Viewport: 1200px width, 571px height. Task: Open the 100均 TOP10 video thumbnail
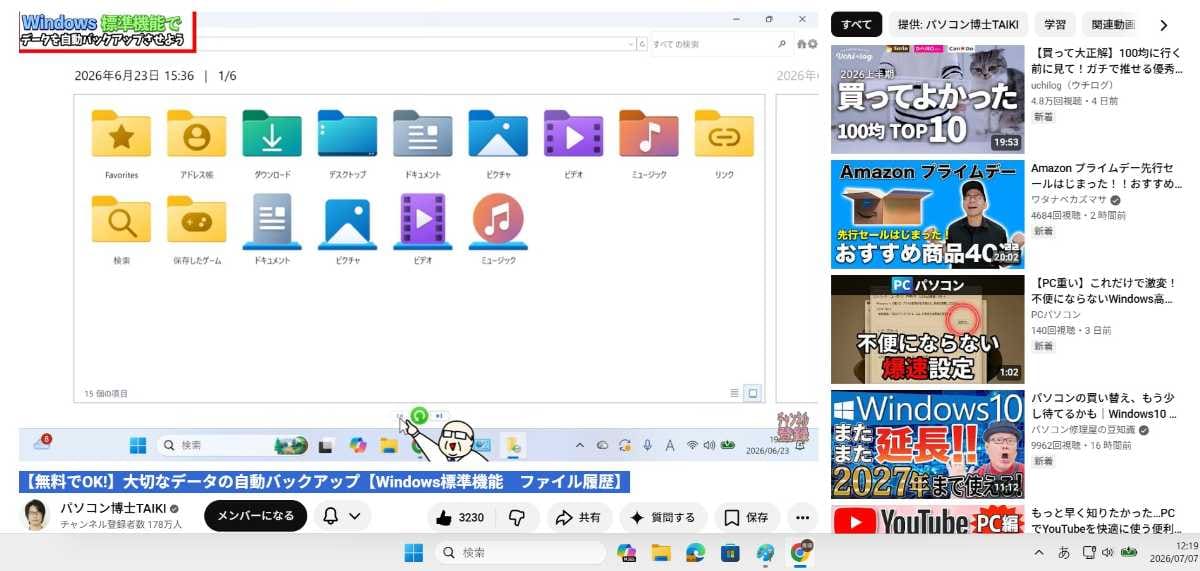tap(927, 99)
